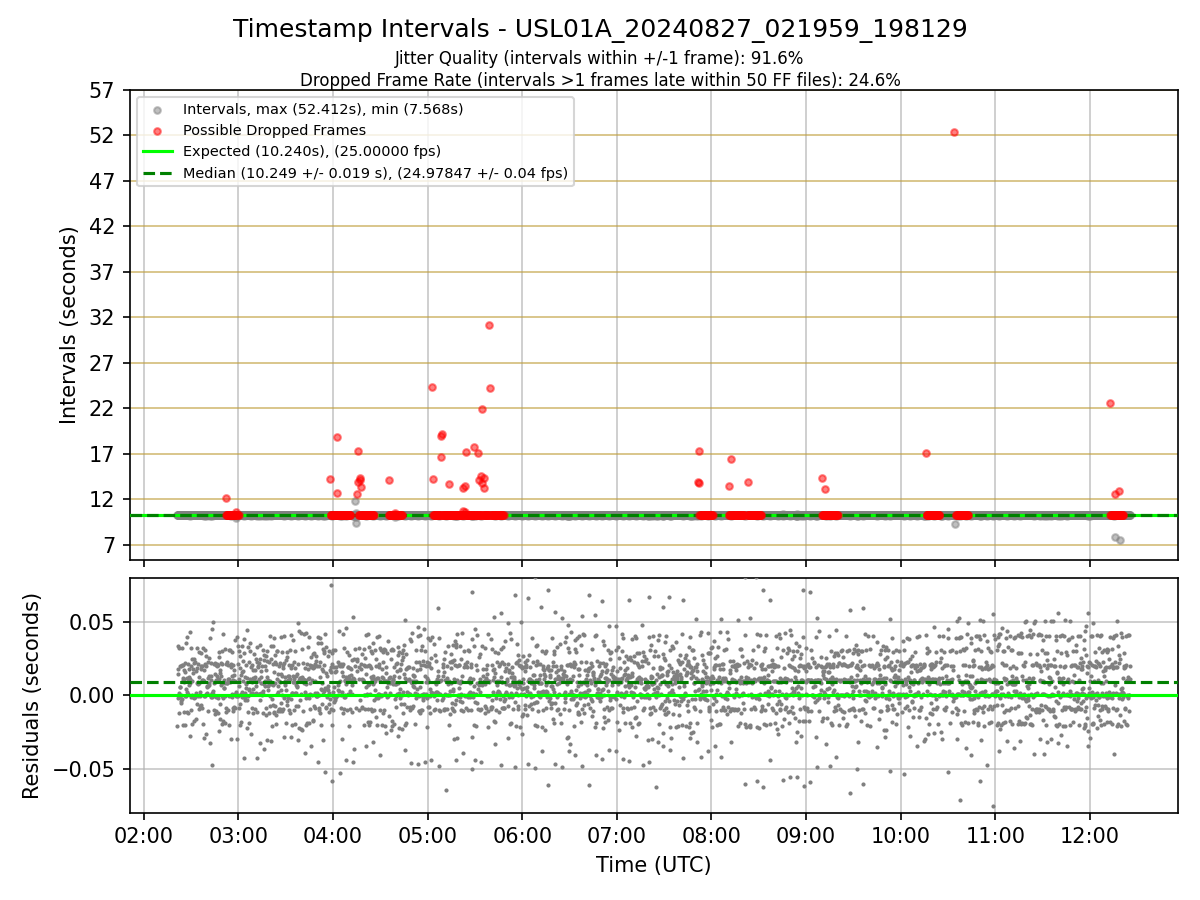1200x900 pixels.
Task: Click the 17 tick on the intervals axis
Action: (x=102, y=454)
